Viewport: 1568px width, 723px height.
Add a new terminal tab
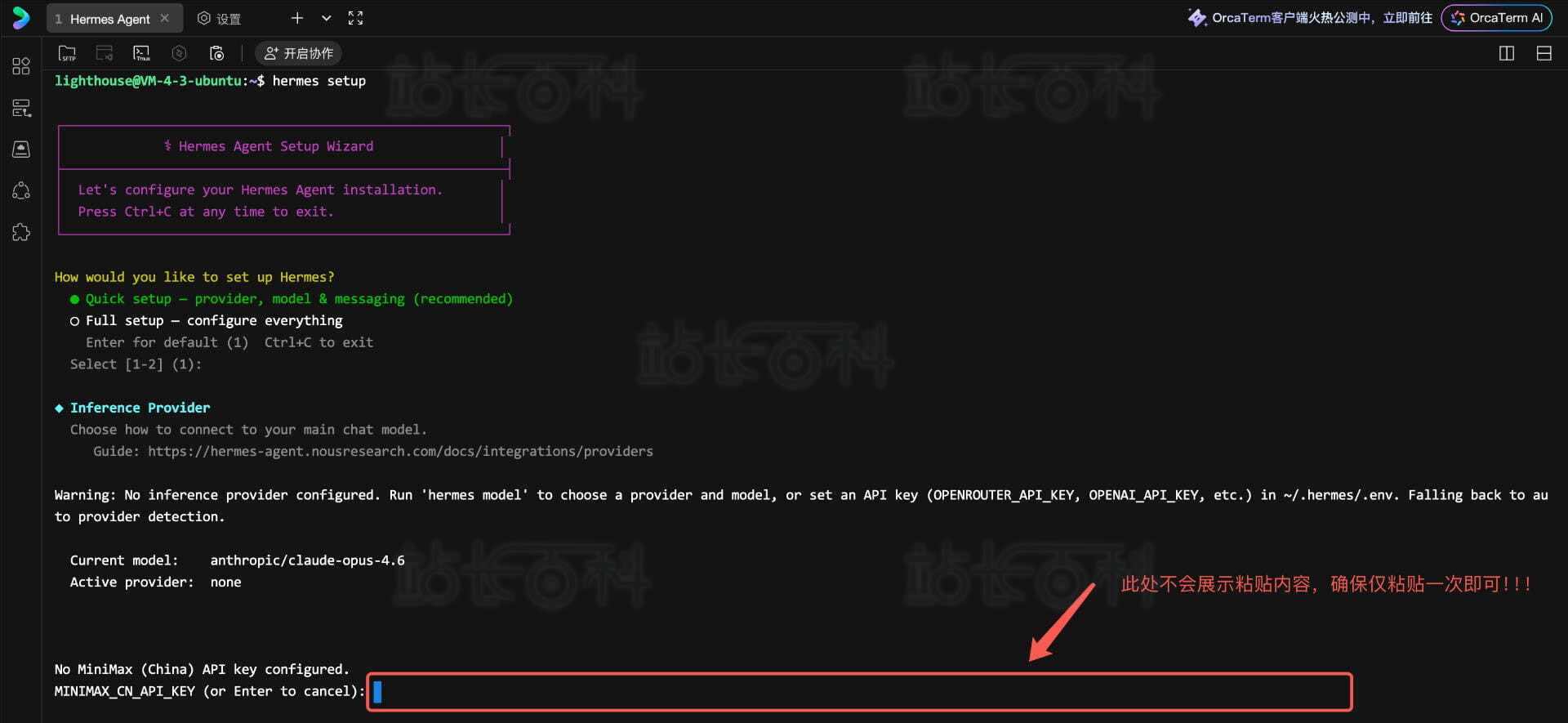(x=297, y=18)
